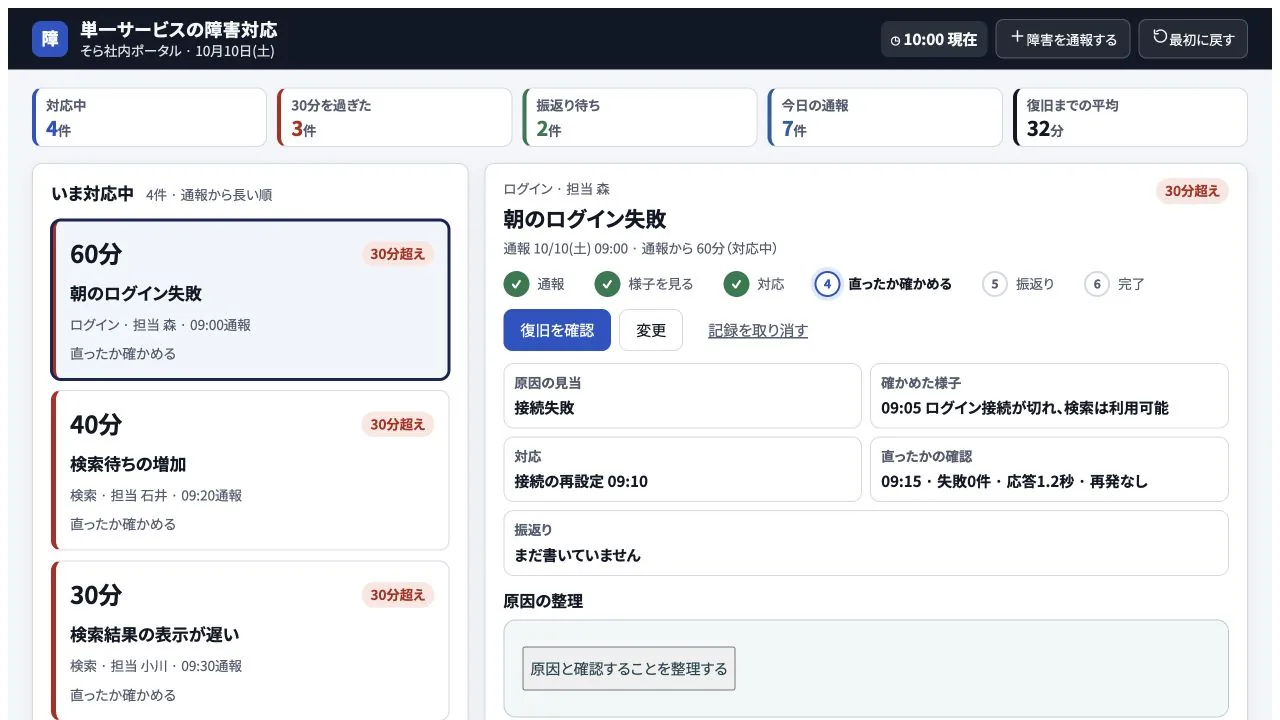Click the 原因の見当 接続失敗 field
The width and height of the screenshot is (1280, 720).
[682, 395]
